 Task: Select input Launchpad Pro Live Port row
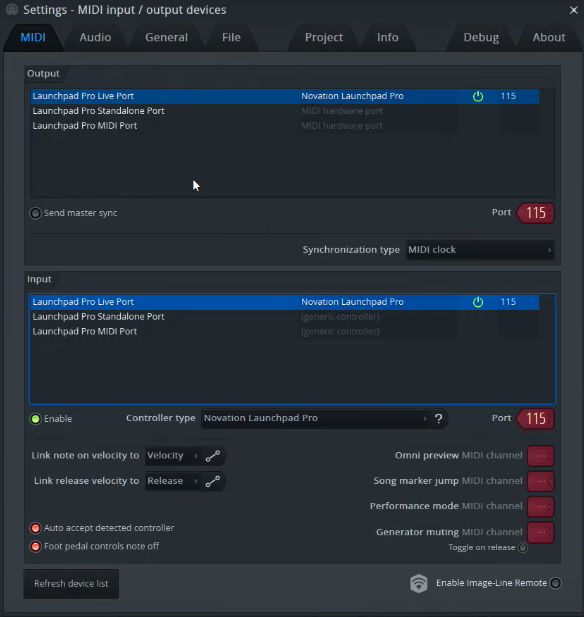285,302
